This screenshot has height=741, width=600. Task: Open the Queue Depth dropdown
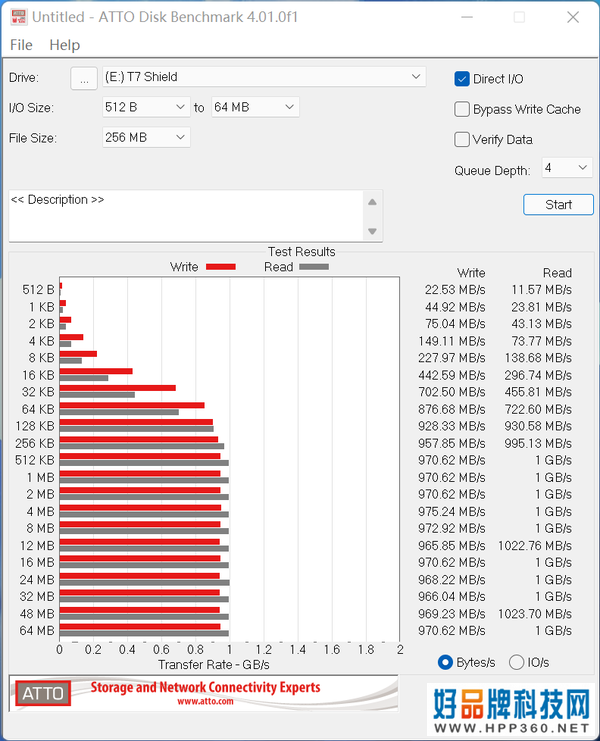click(566, 168)
